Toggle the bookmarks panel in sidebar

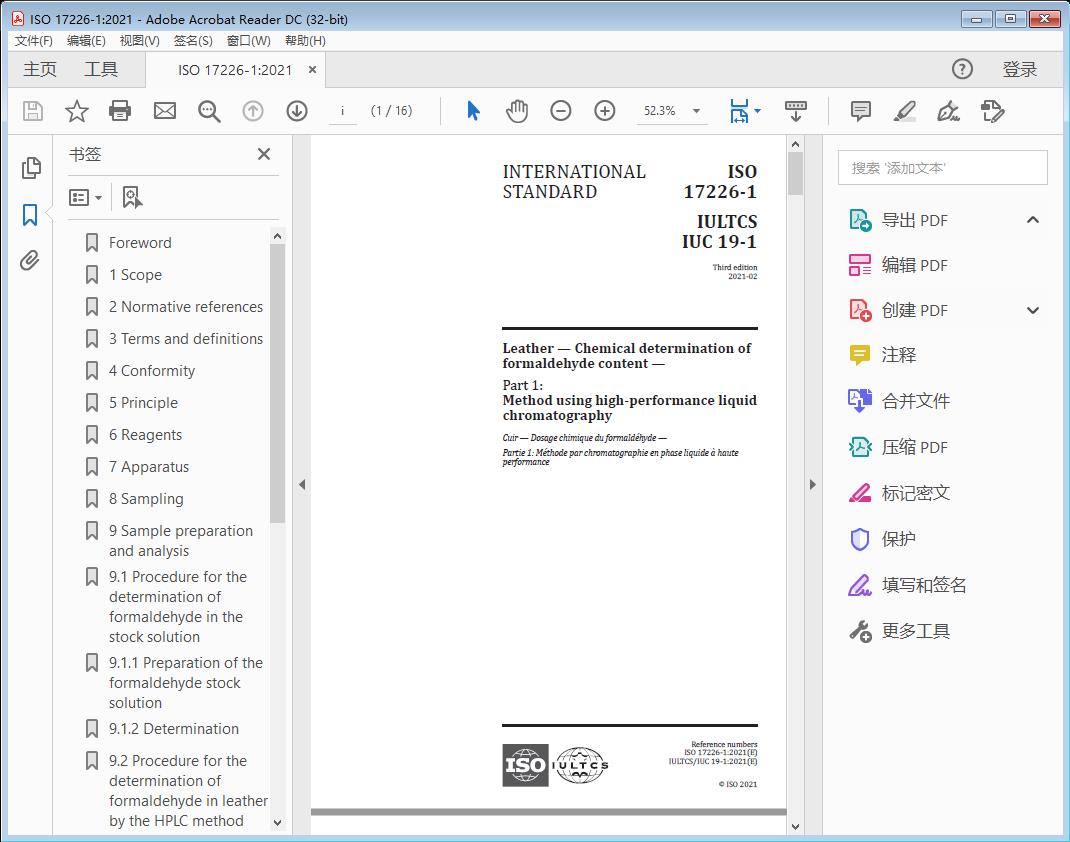30,214
